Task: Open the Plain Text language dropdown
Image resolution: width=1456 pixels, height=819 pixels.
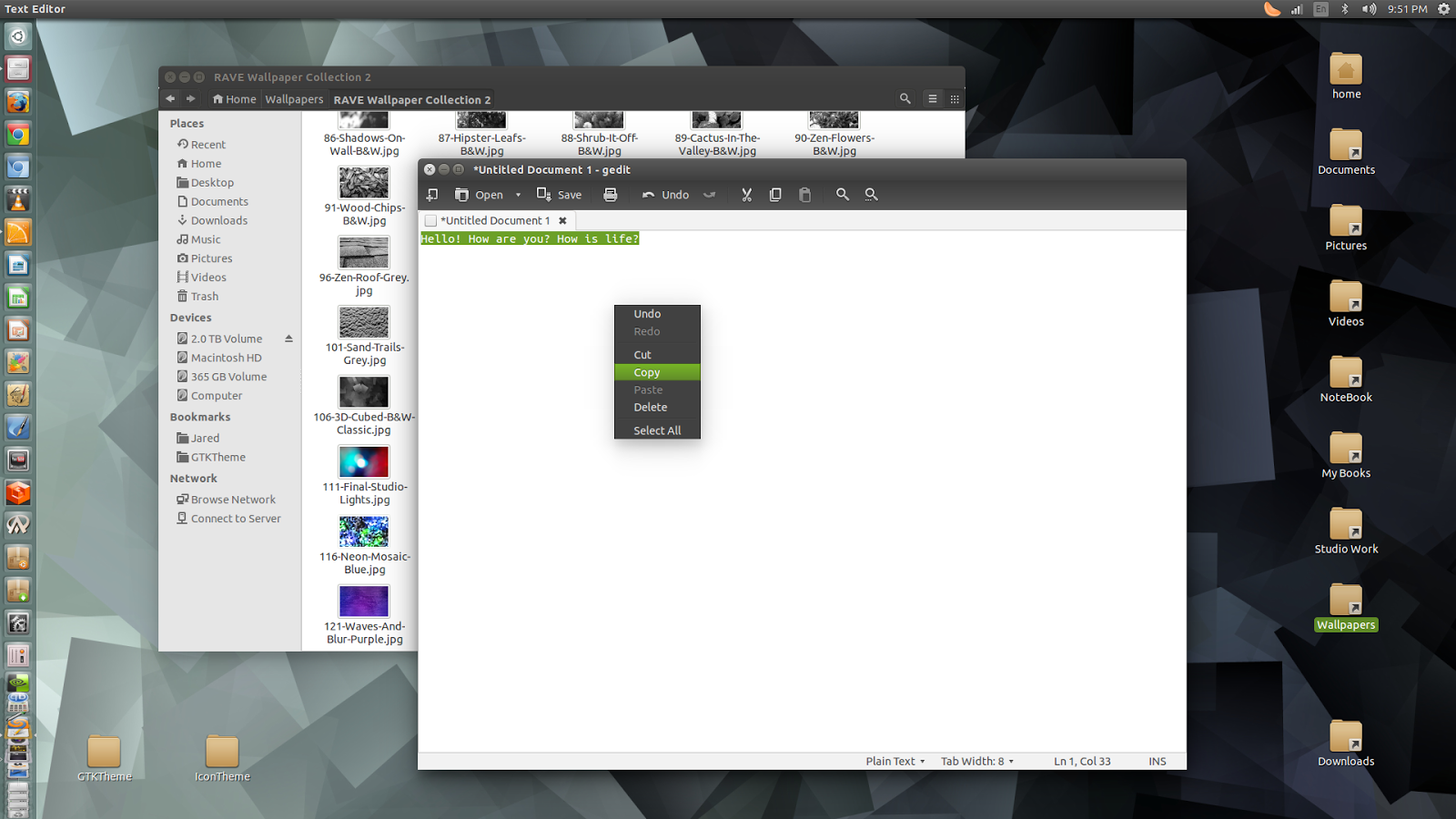Action: 895,762
